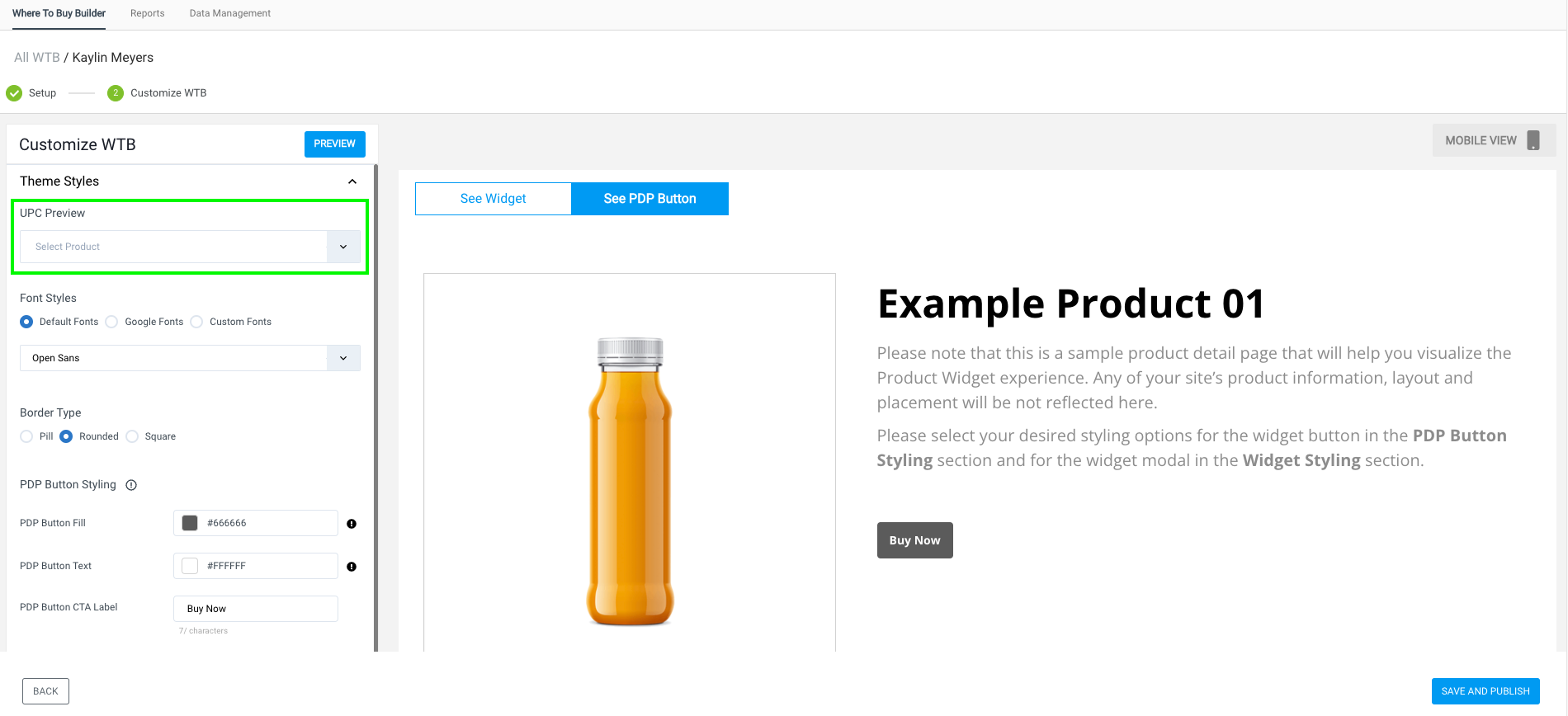Click the blue Preview button

coord(334,144)
